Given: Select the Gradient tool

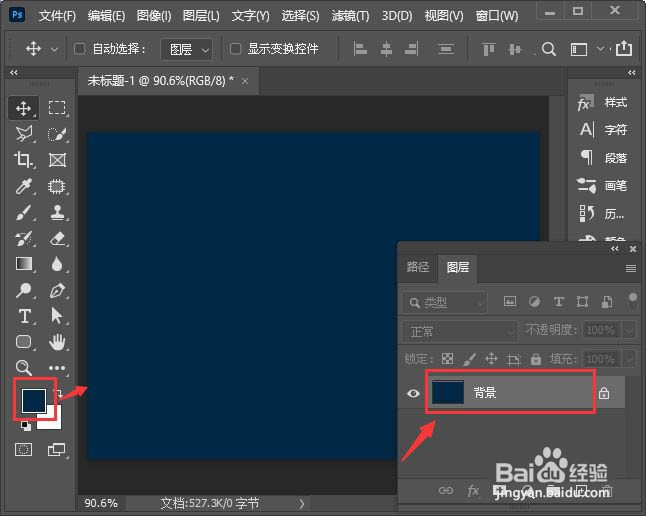Looking at the screenshot, I should click(23, 264).
